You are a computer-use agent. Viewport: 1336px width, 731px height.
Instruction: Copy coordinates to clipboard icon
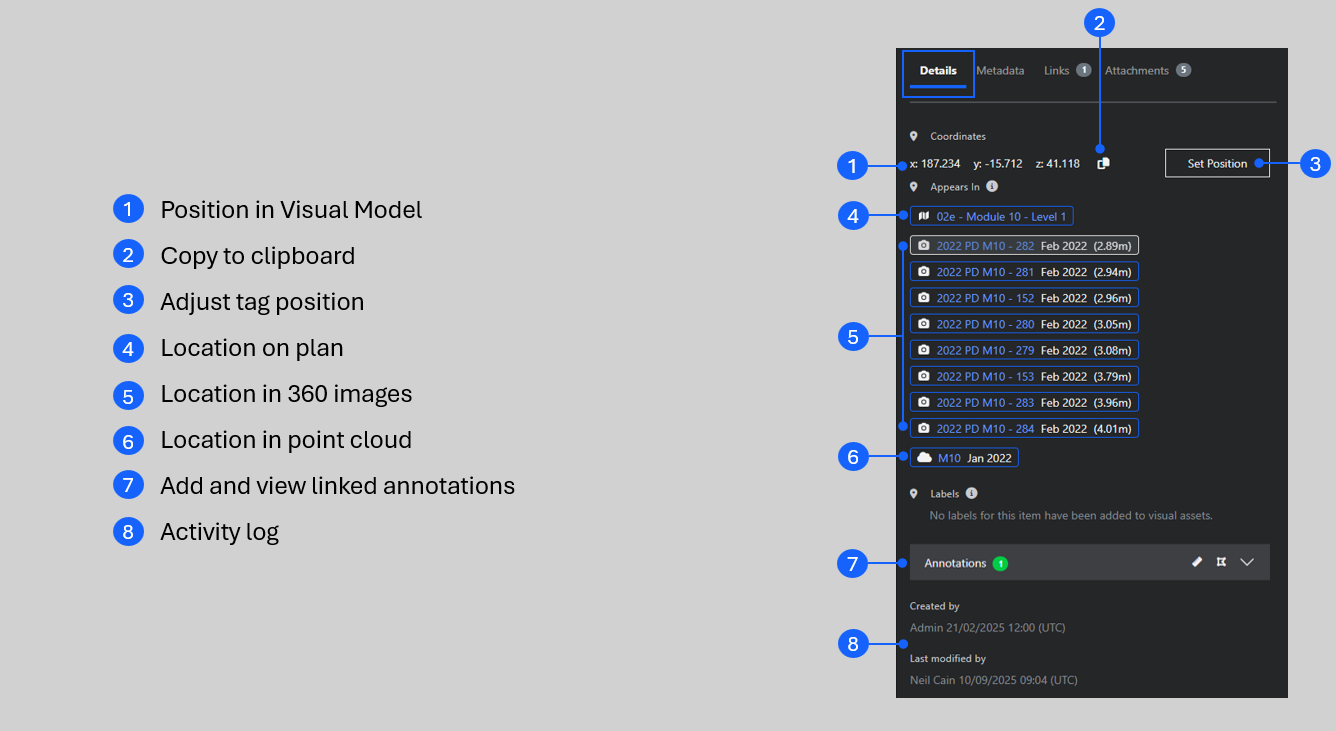click(x=1103, y=163)
